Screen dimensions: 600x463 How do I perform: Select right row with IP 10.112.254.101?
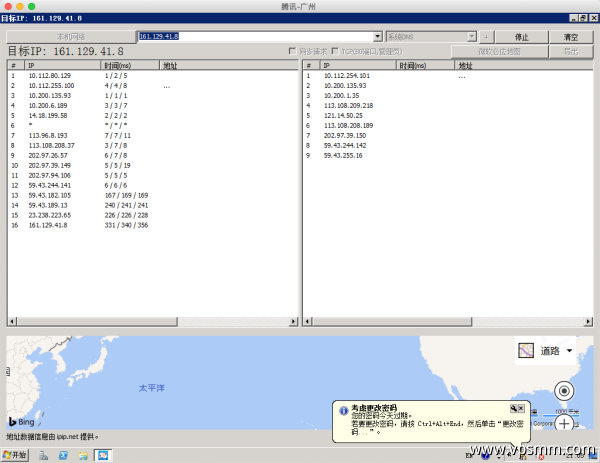point(448,76)
